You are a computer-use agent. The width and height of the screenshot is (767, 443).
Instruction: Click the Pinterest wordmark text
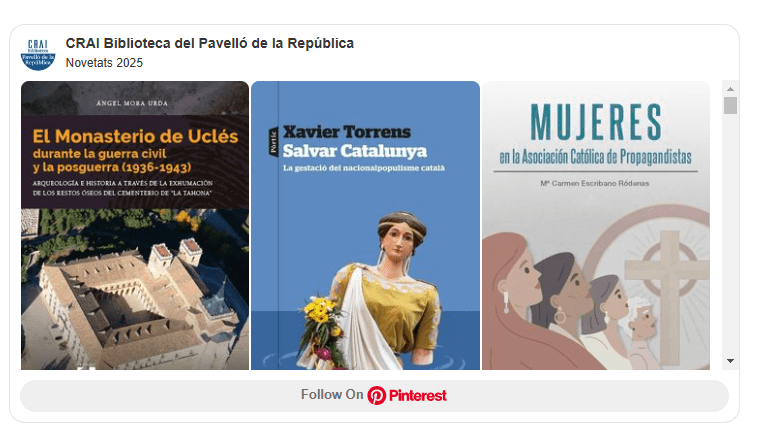pyautogui.click(x=418, y=396)
